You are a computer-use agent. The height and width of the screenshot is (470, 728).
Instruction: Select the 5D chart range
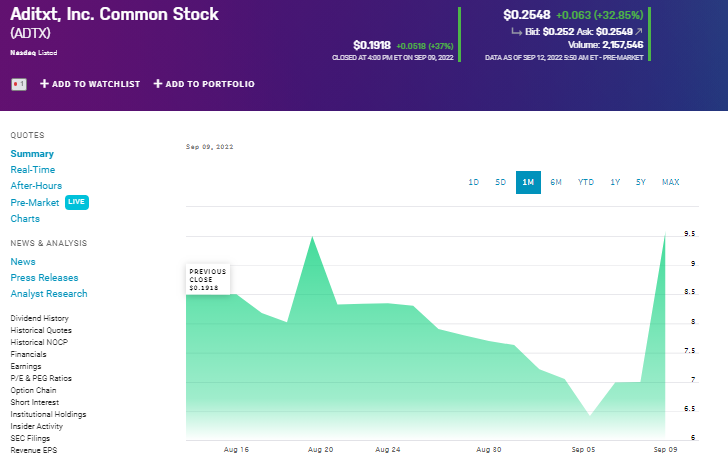coord(500,182)
